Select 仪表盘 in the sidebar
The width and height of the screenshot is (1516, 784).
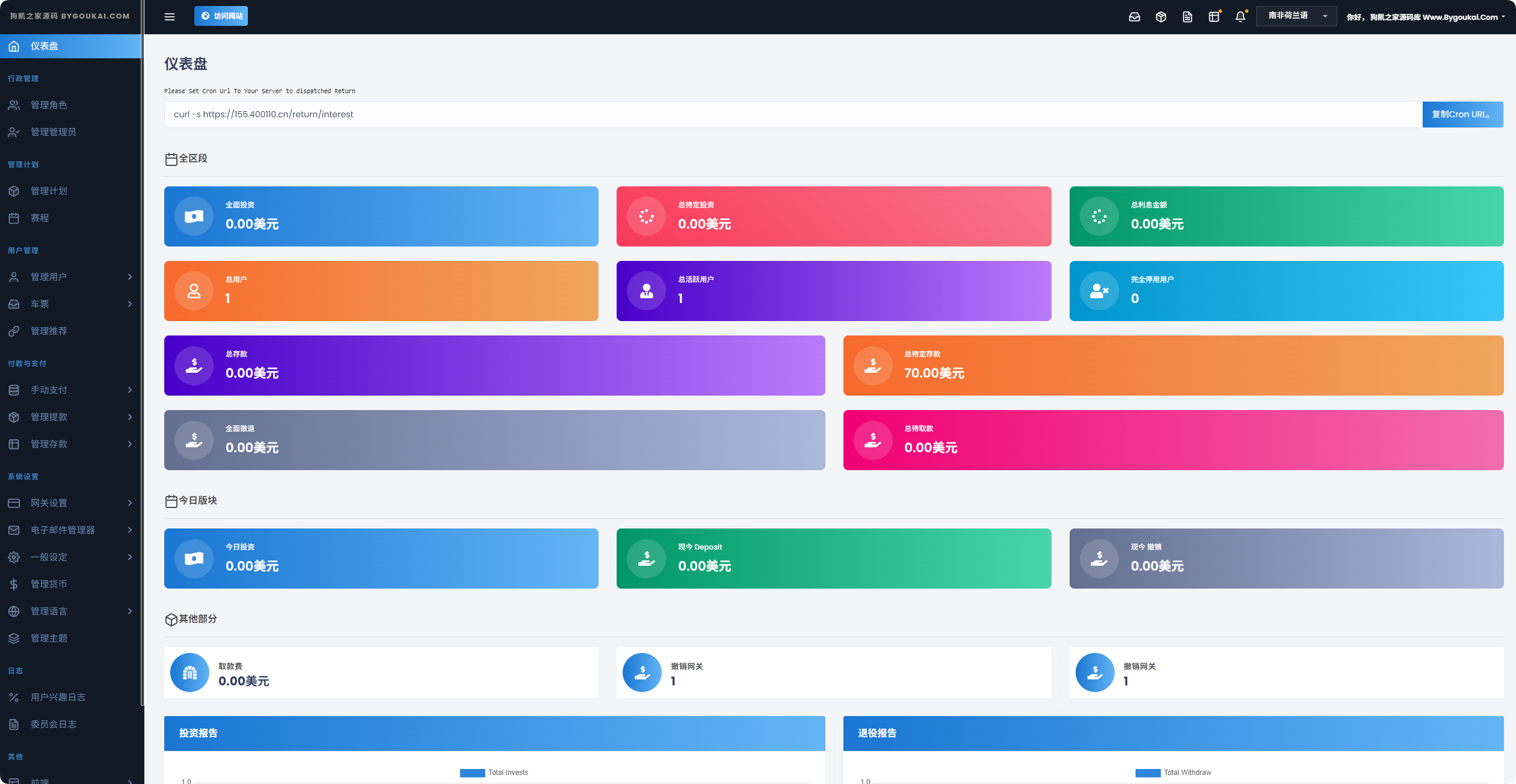[x=70, y=46]
